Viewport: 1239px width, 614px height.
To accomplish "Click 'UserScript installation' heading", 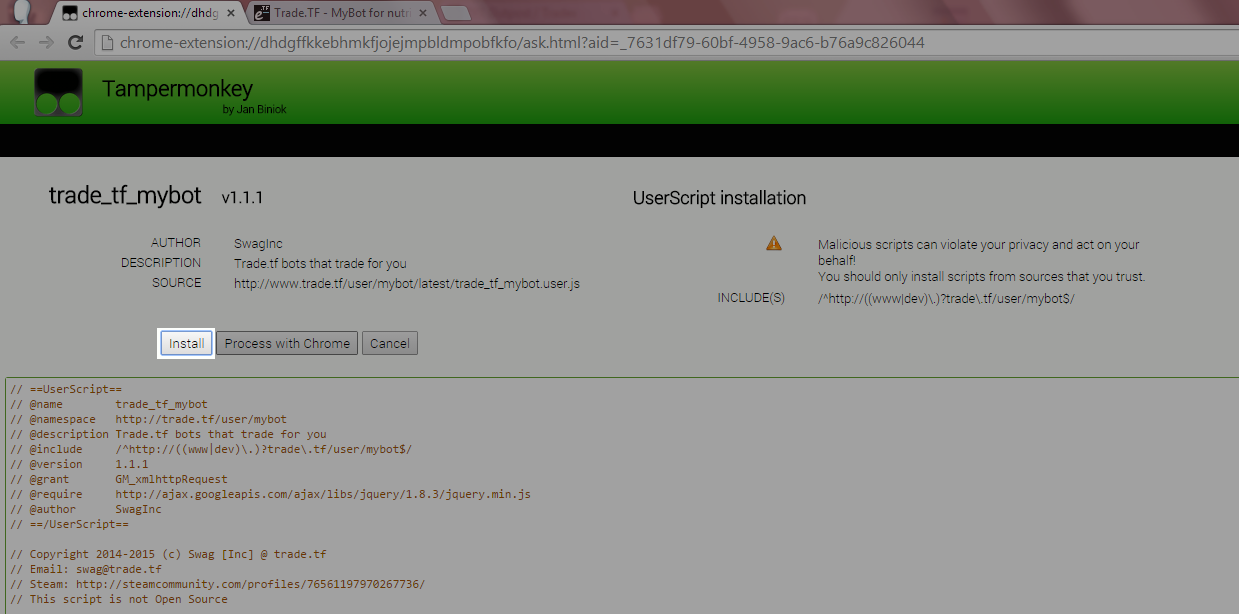I will [719, 198].
